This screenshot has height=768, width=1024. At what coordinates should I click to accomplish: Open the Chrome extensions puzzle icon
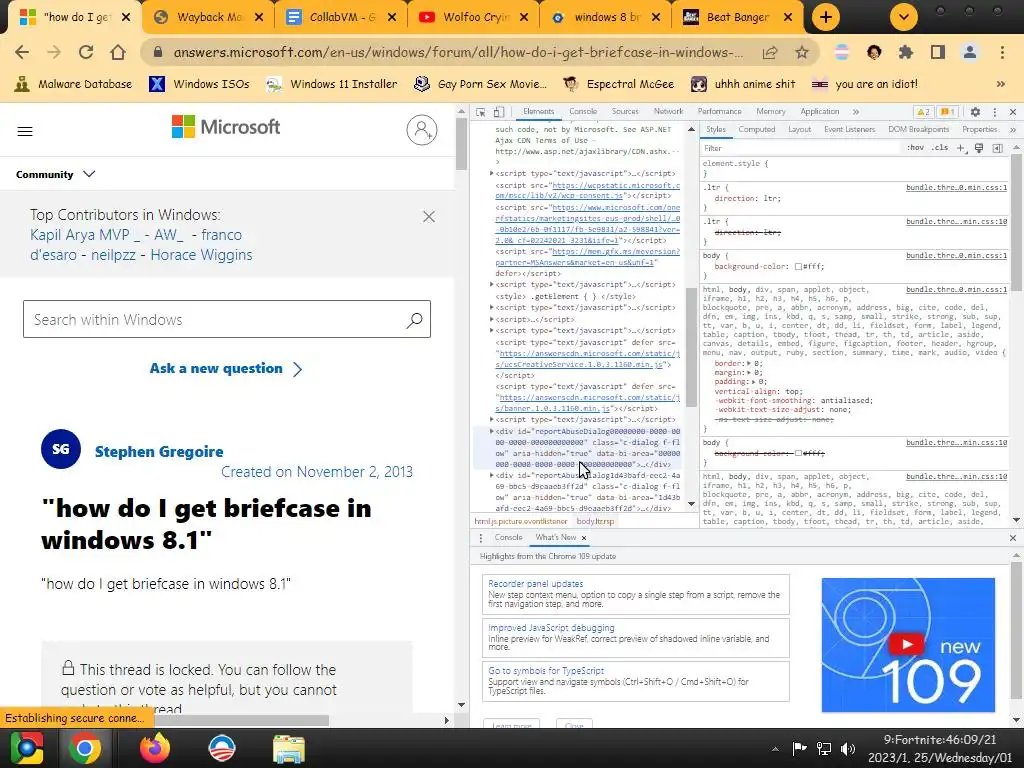click(x=905, y=52)
